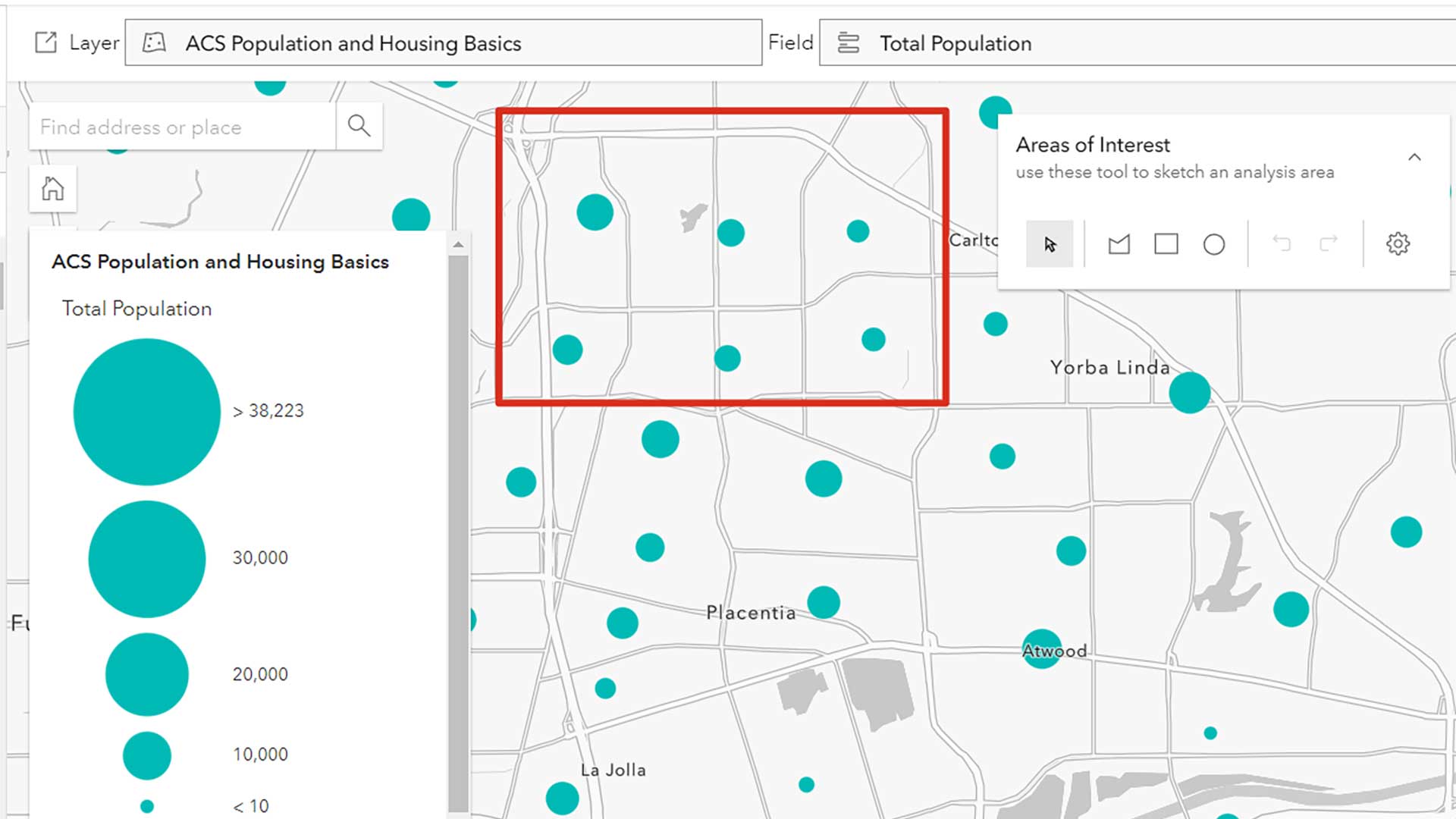Click the redo arrow icon
The image size is (1456, 819).
point(1329,243)
